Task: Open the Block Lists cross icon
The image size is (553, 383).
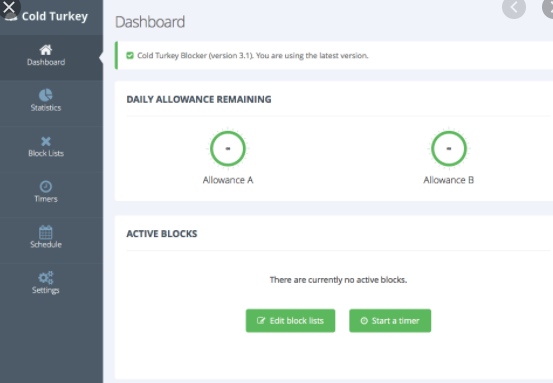Action: coord(46,141)
